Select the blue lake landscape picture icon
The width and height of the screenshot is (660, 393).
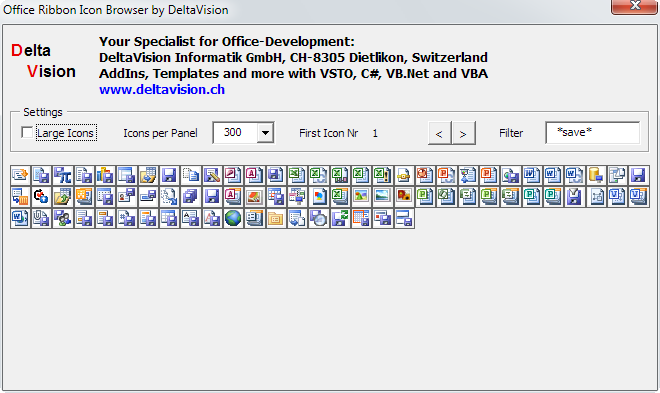click(x=383, y=196)
